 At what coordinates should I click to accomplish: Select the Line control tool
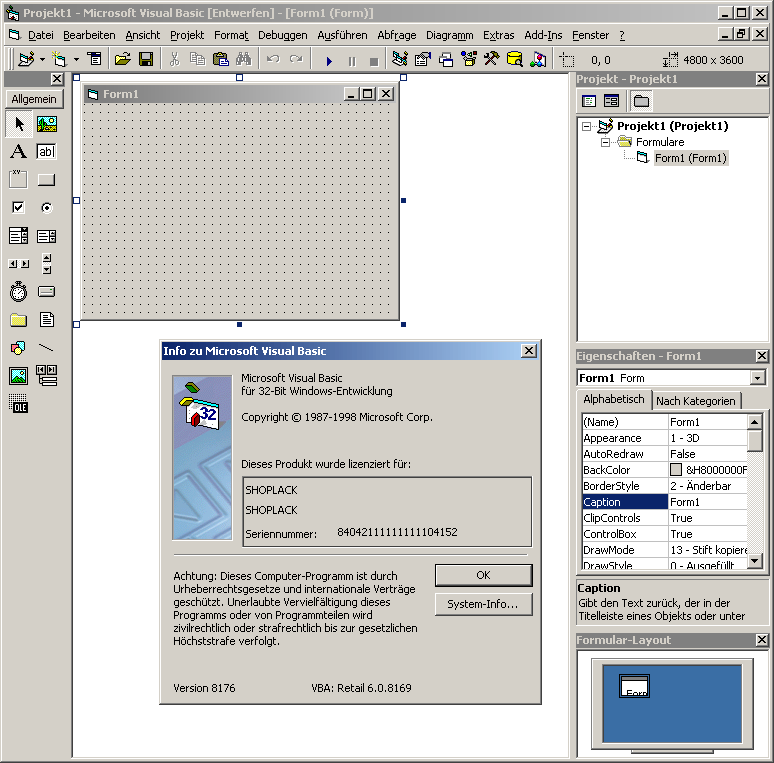point(46,348)
